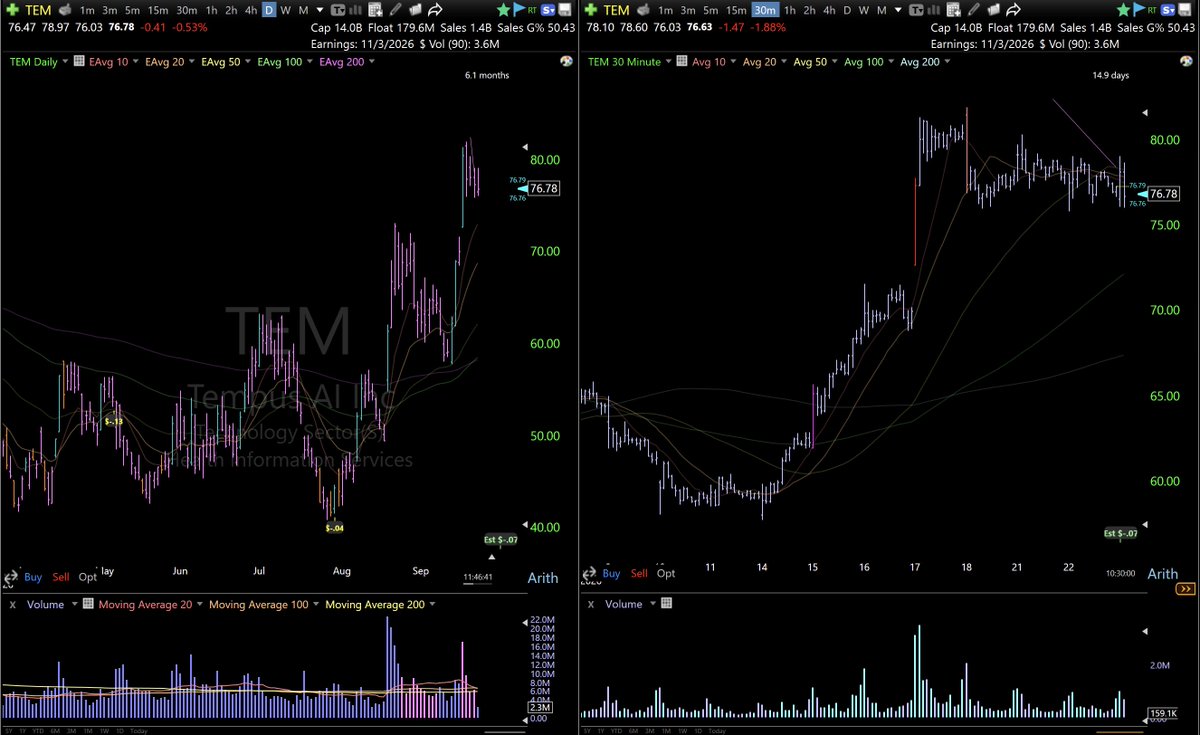Click text tool icon on left chart toolbar
Image resolution: width=1200 pixels, height=735 pixels.
pyautogui.click(x=339, y=10)
